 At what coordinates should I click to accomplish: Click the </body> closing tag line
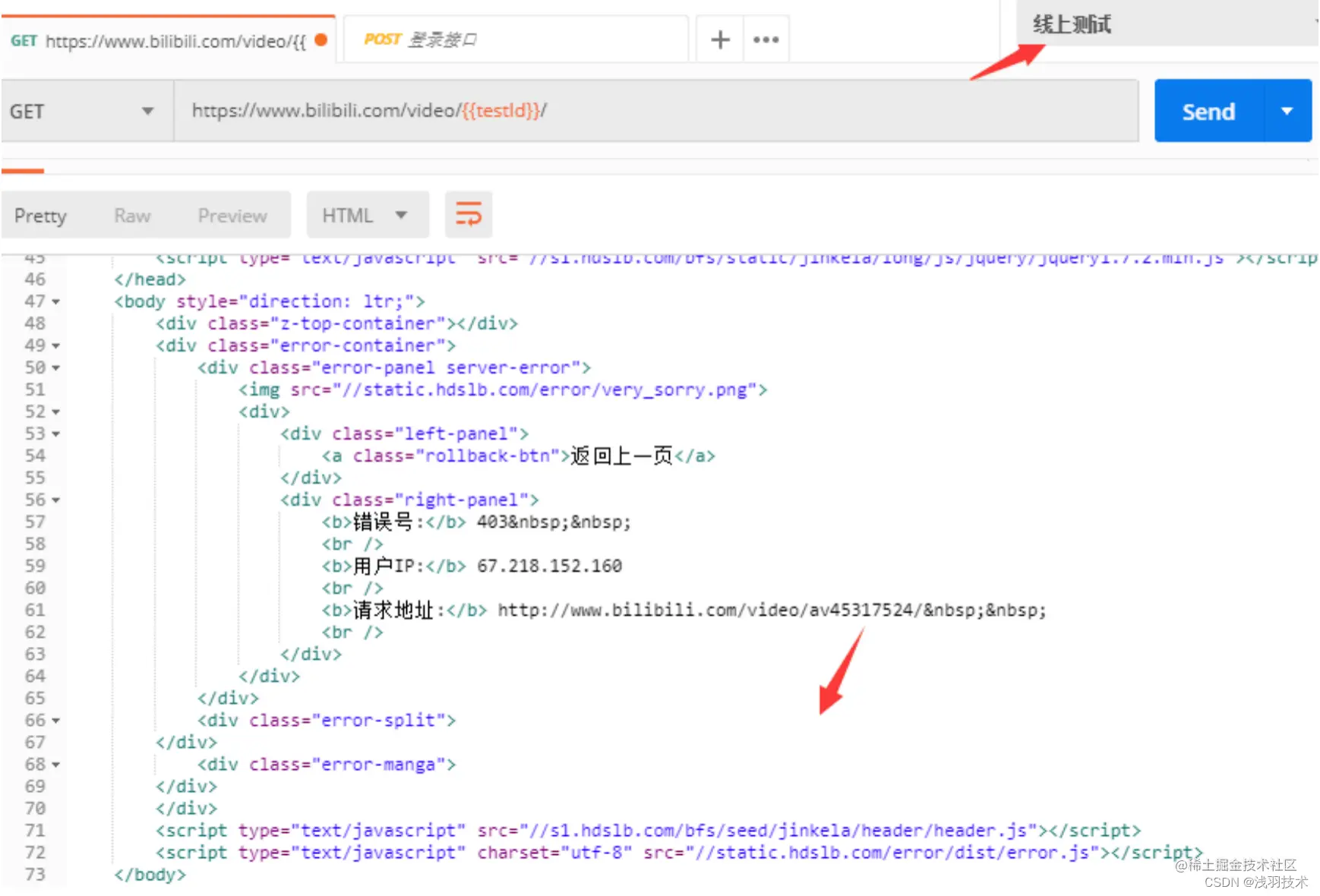pyautogui.click(x=150, y=874)
